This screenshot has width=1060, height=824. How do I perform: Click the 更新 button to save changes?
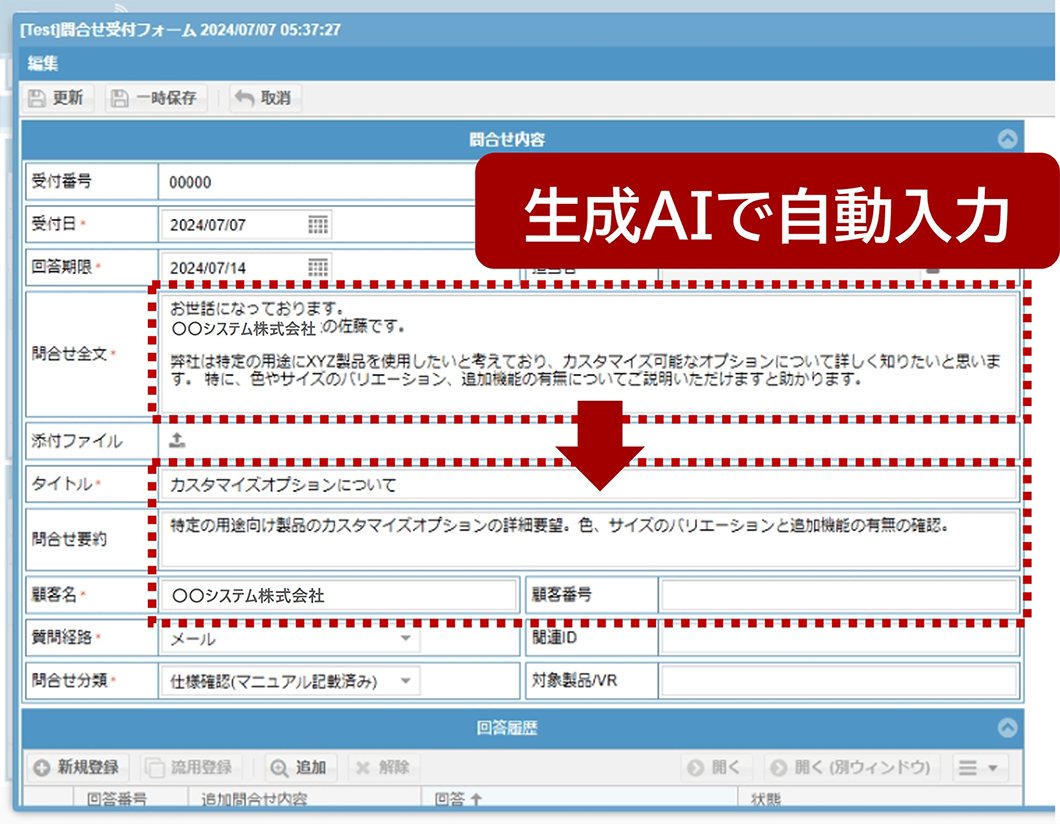(60, 98)
